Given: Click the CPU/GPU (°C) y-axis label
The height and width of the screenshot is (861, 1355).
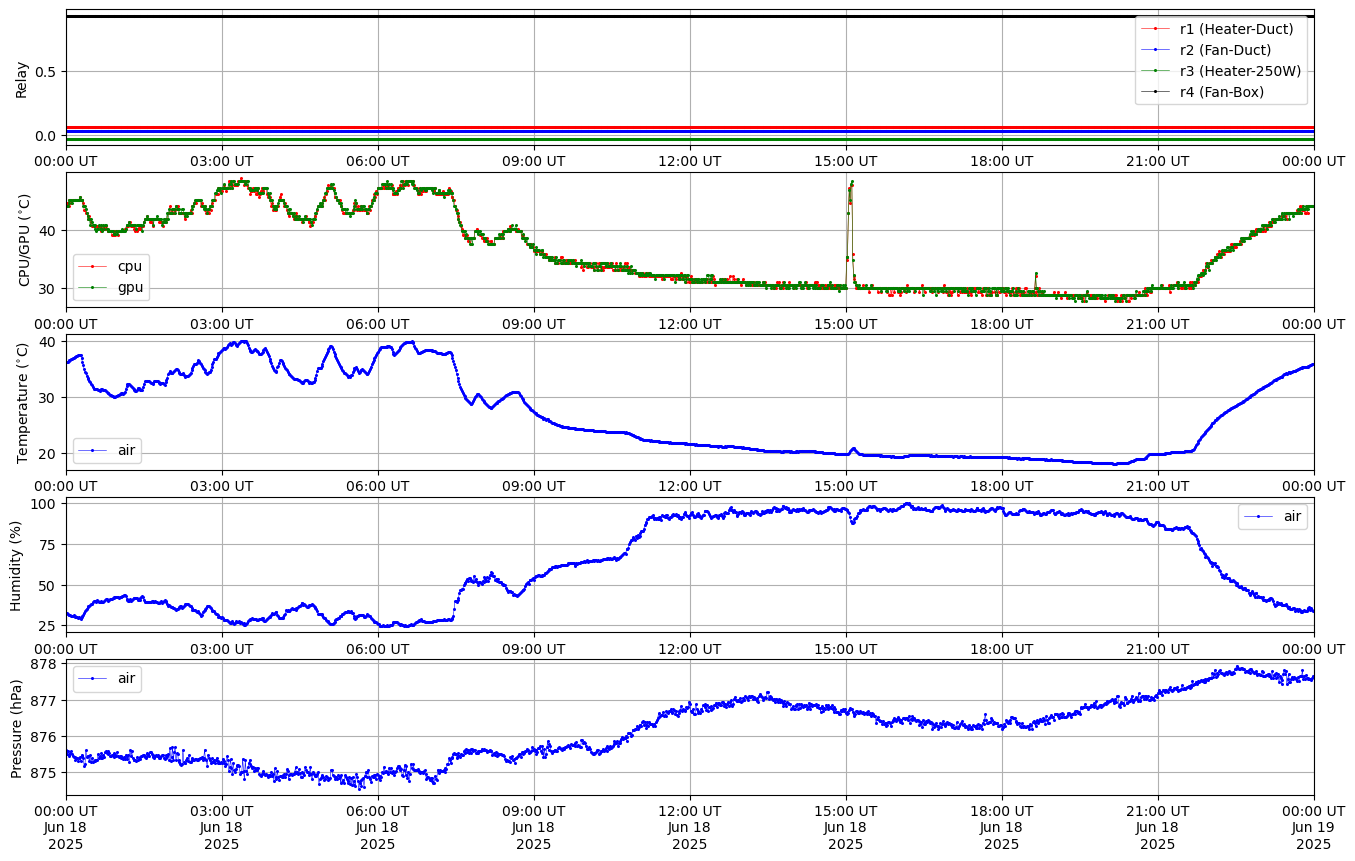Looking at the screenshot, I should tap(24, 240).
